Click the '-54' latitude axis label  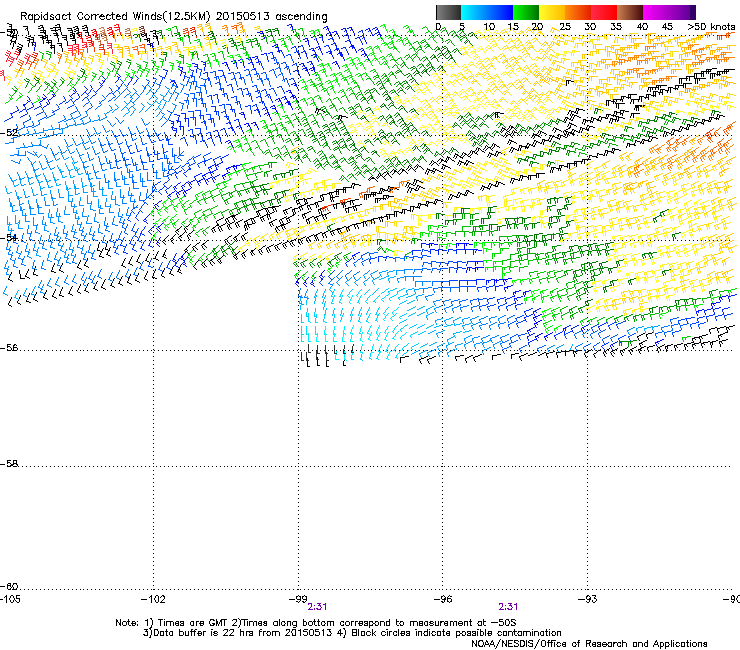point(9,237)
